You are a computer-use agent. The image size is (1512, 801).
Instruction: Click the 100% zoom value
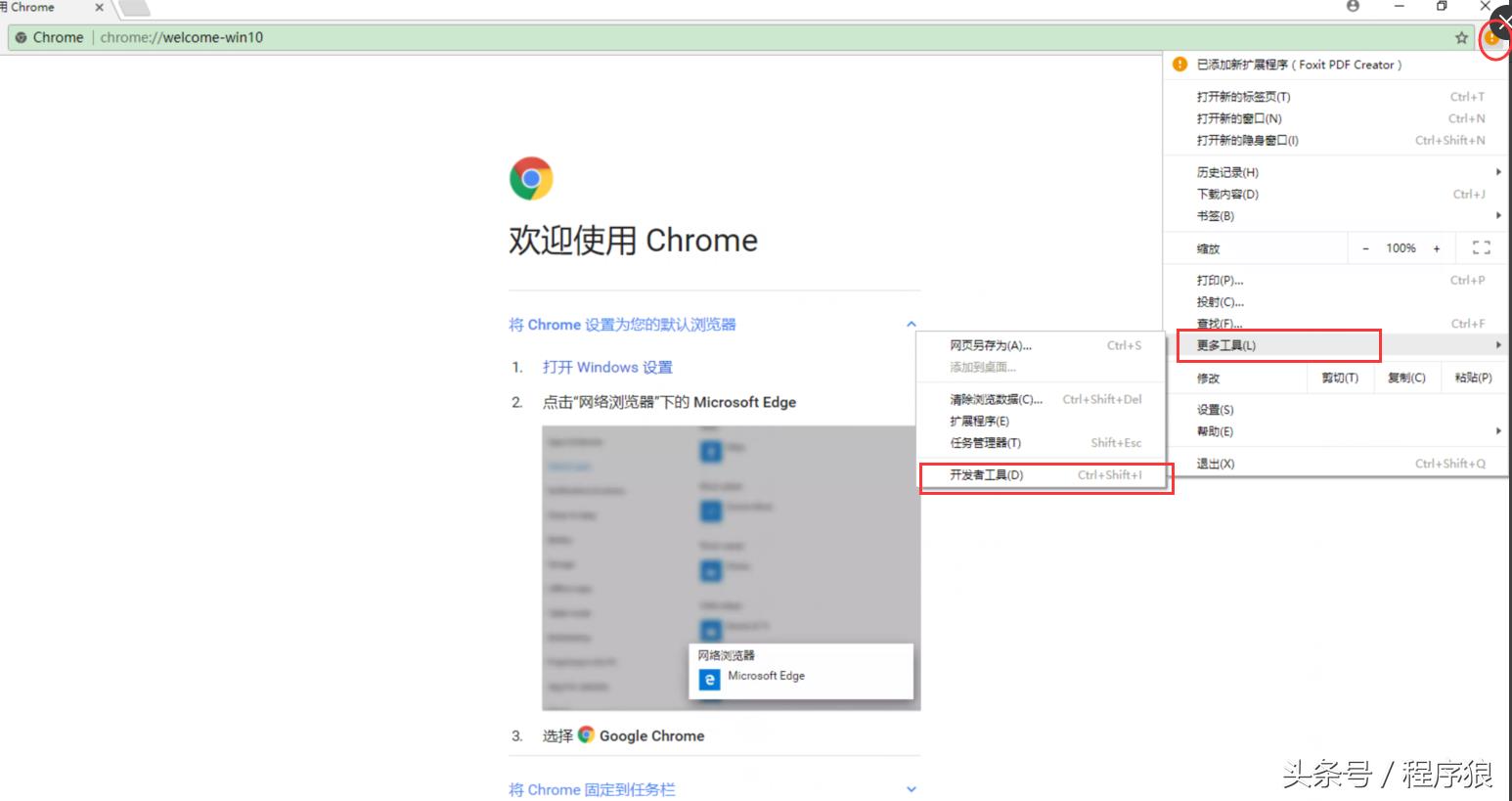pos(1401,248)
